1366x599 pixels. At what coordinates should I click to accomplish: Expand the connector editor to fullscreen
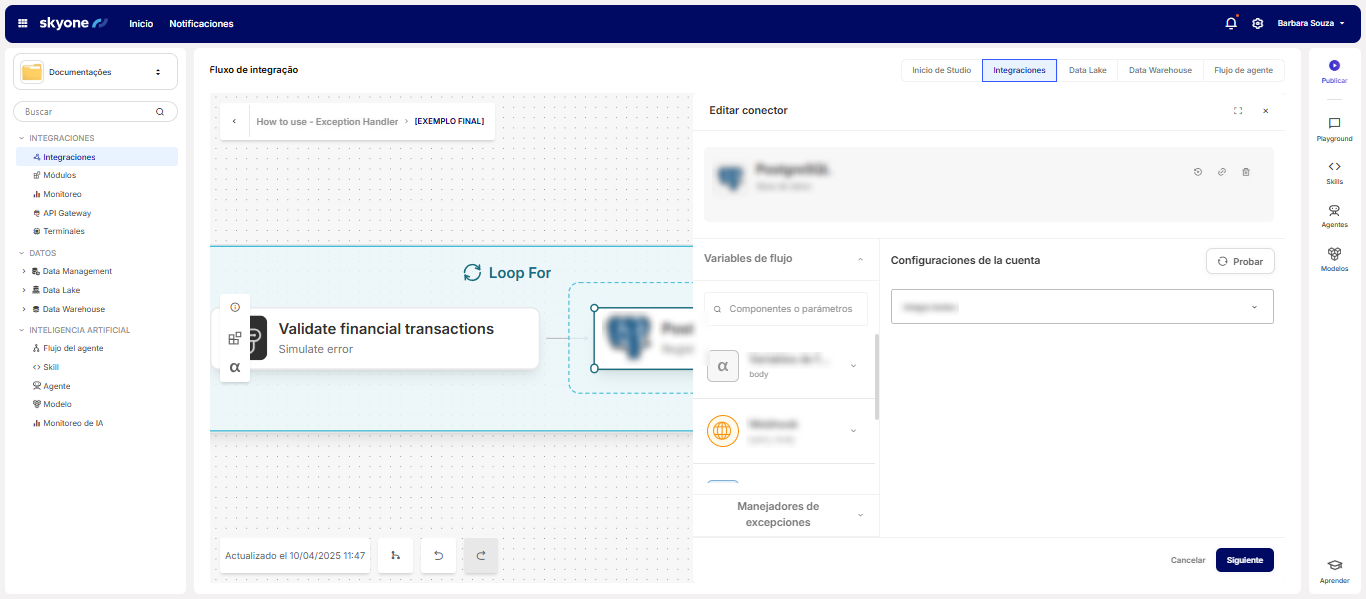tap(1238, 111)
